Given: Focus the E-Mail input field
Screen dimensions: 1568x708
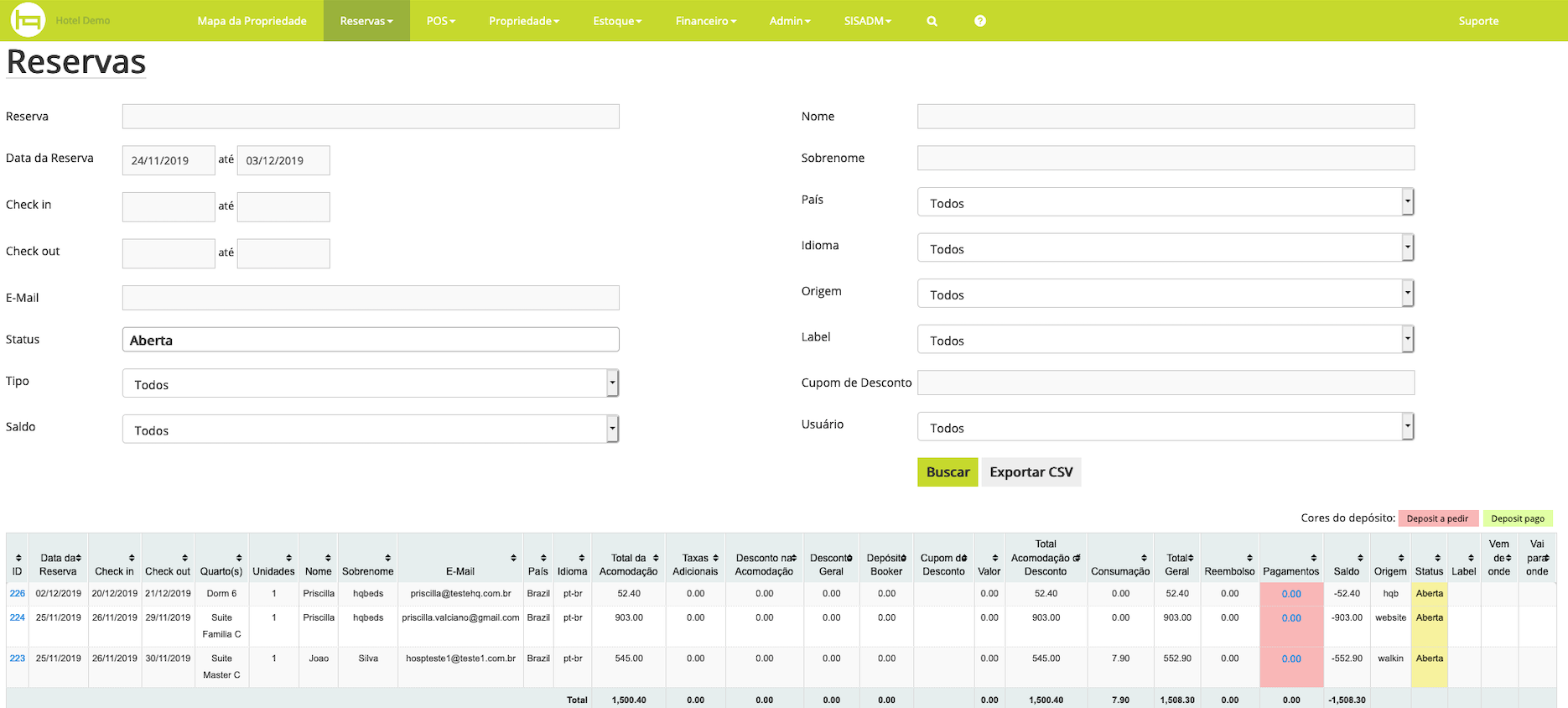Looking at the screenshot, I should pos(371,298).
